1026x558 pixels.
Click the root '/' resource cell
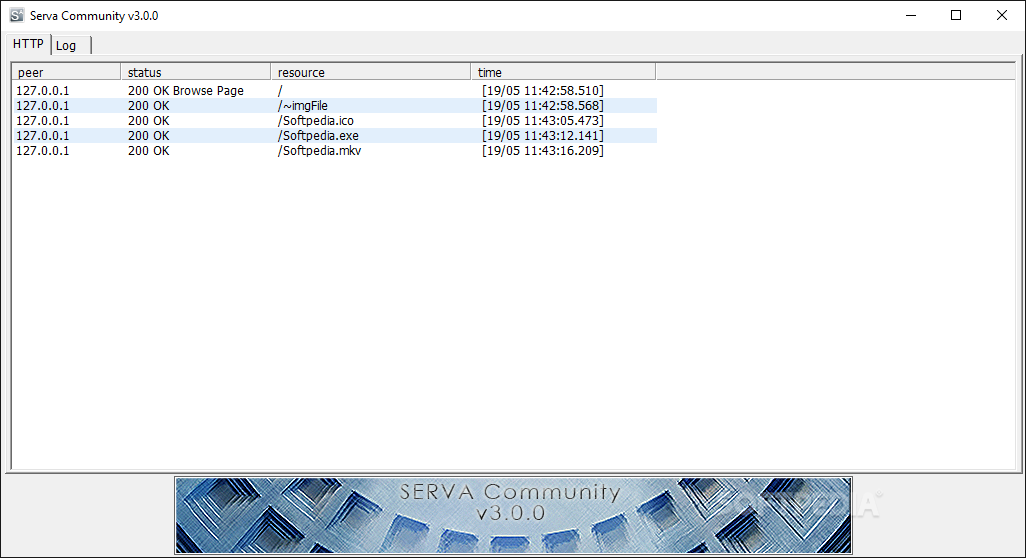point(280,90)
